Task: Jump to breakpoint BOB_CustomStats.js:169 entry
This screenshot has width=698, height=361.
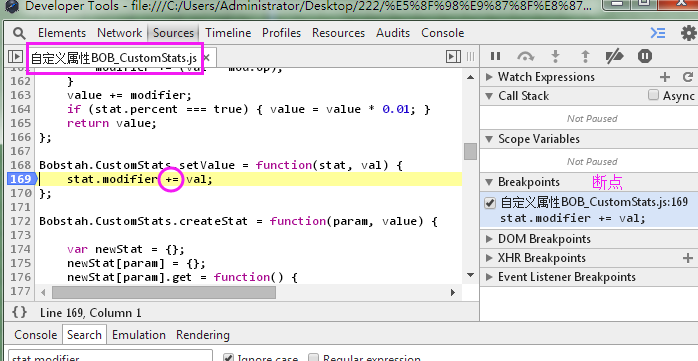Action: point(589,210)
